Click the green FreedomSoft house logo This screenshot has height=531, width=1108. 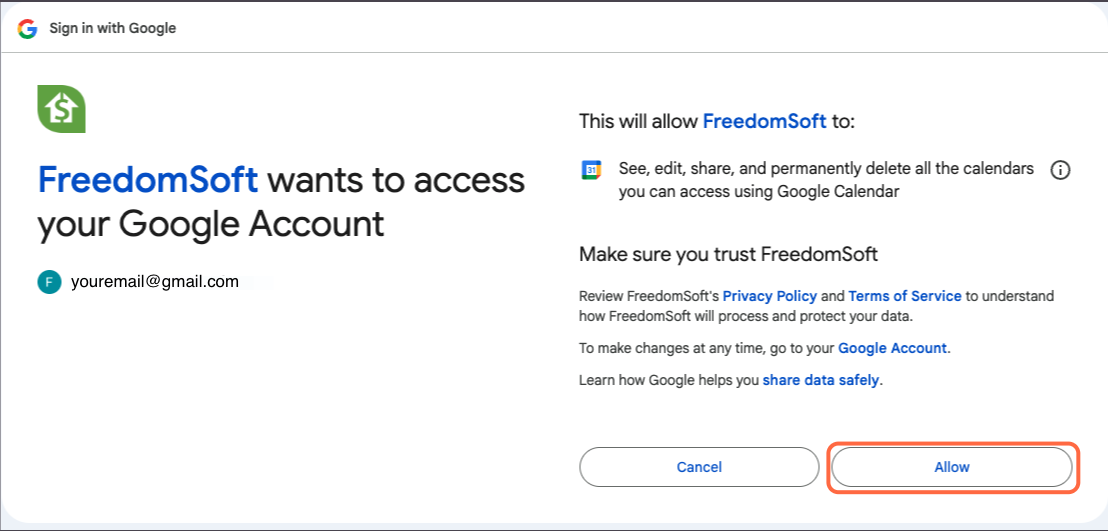pyautogui.click(x=61, y=109)
